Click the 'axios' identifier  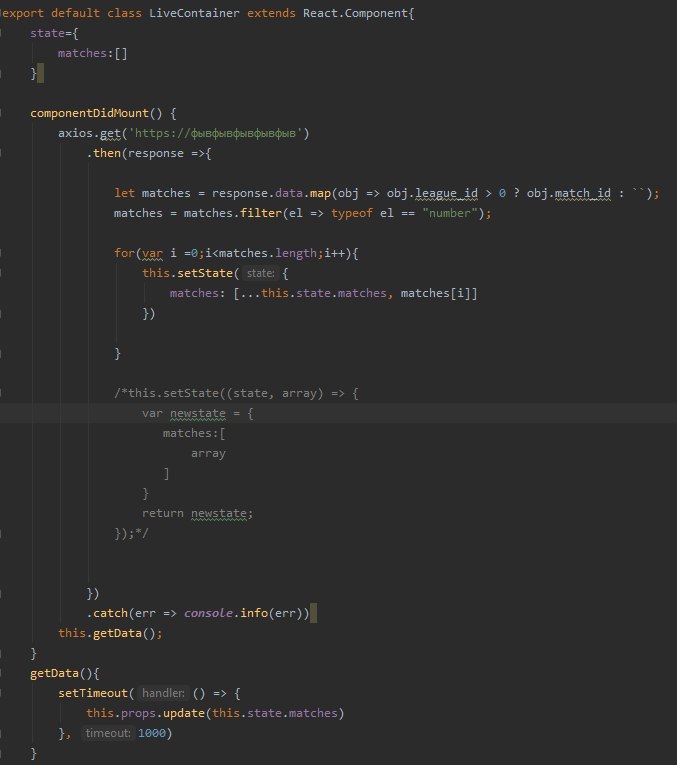pyautogui.click(x=75, y=133)
